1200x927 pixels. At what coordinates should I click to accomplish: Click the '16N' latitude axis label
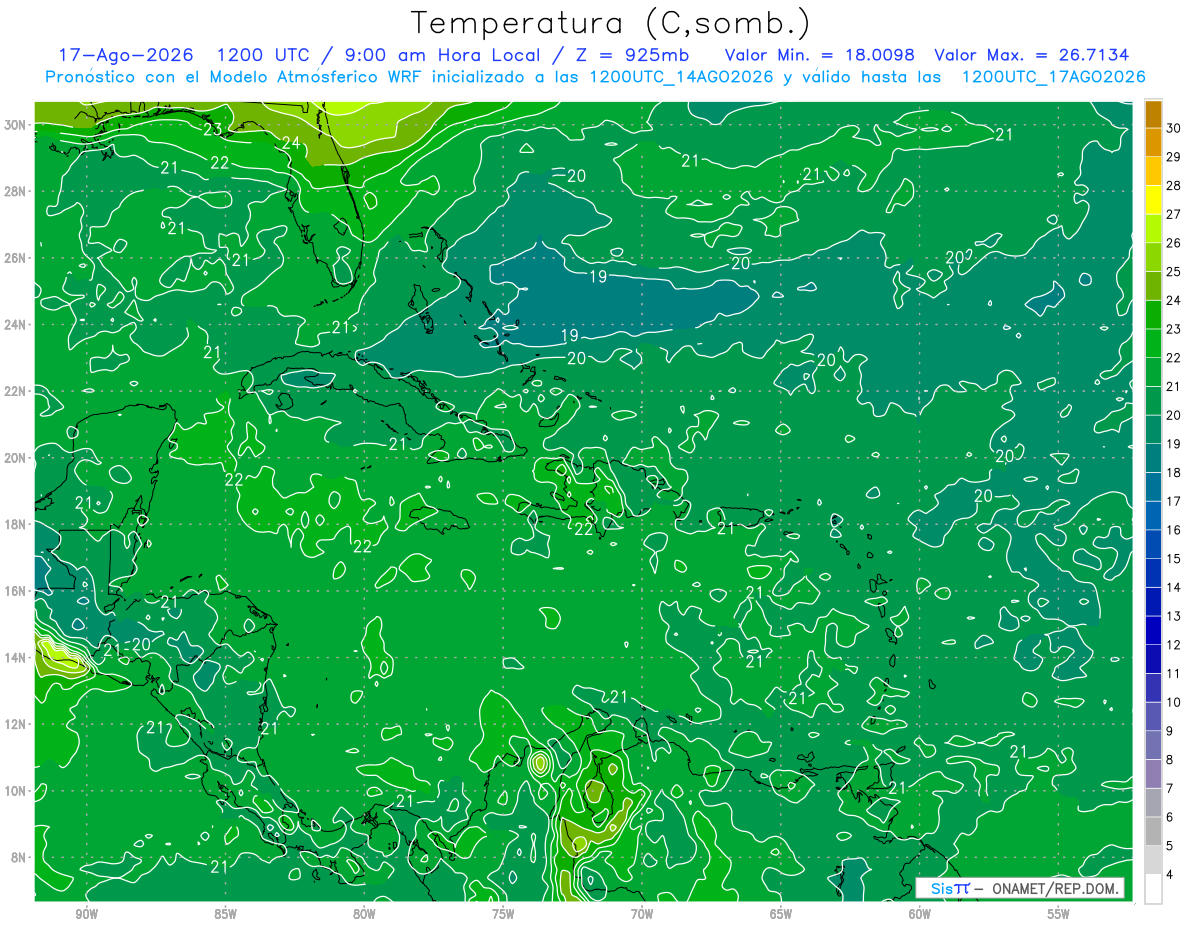(x=16, y=591)
